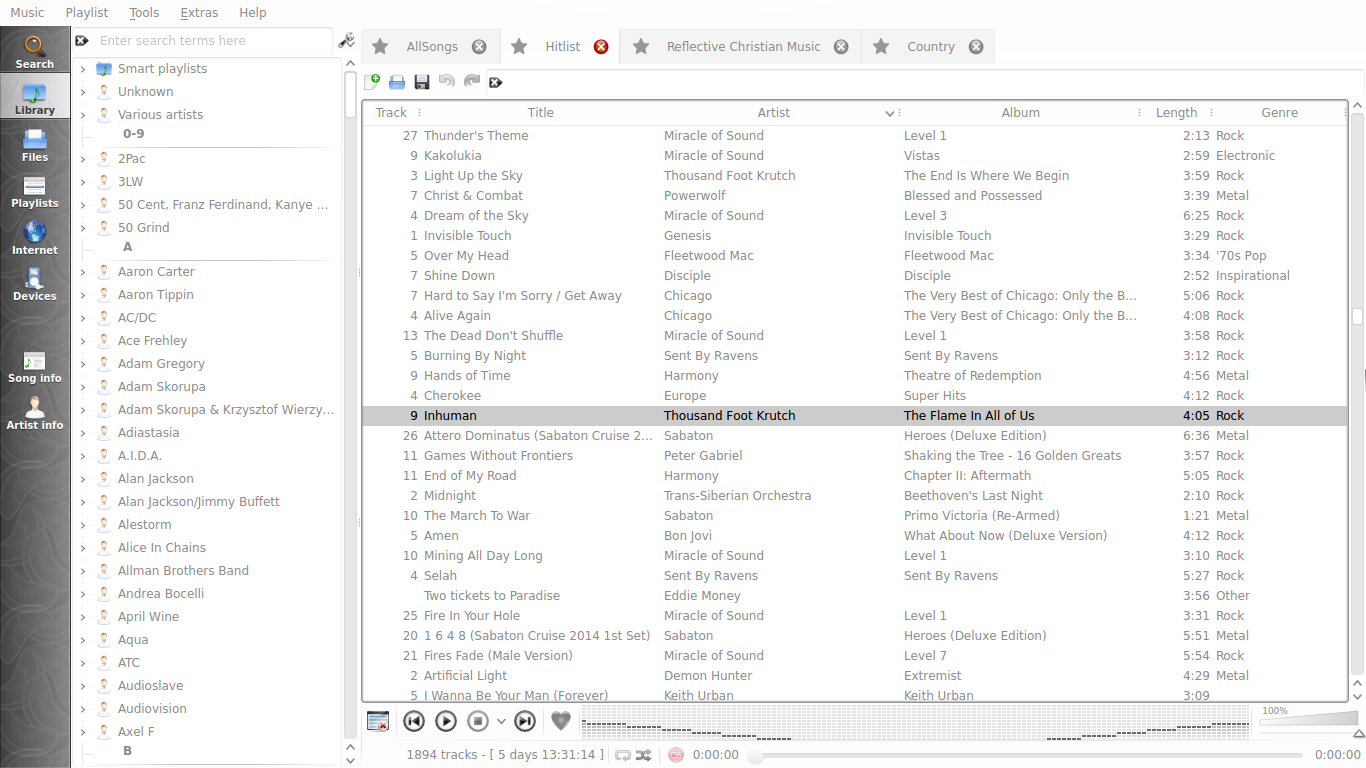Sort playlist by Album column header
Screen dimensions: 1366x768
1021,113
